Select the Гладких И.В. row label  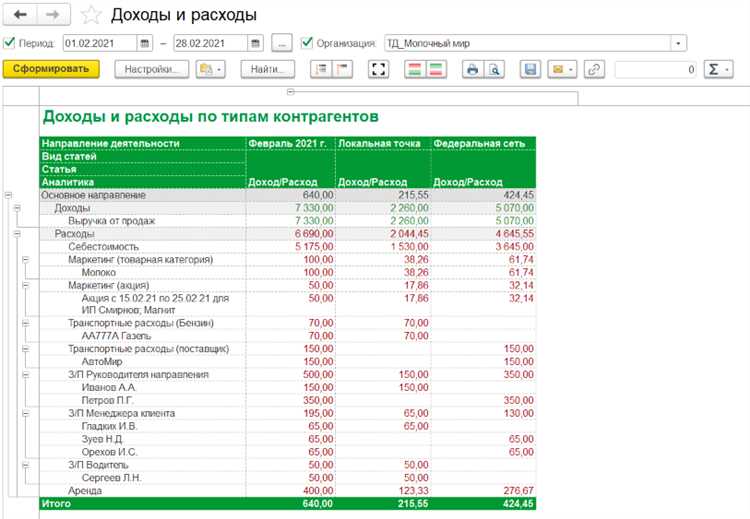pos(110,426)
